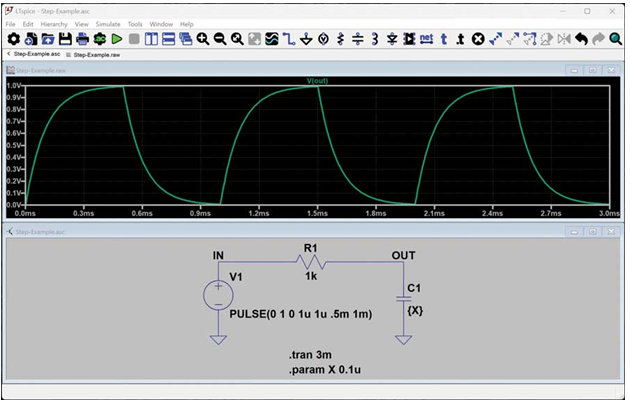Viewport: 630px width, 405px height.
Task: Click the greyed autorange icon
Action: pyautogui.click(x=254, y=39)
